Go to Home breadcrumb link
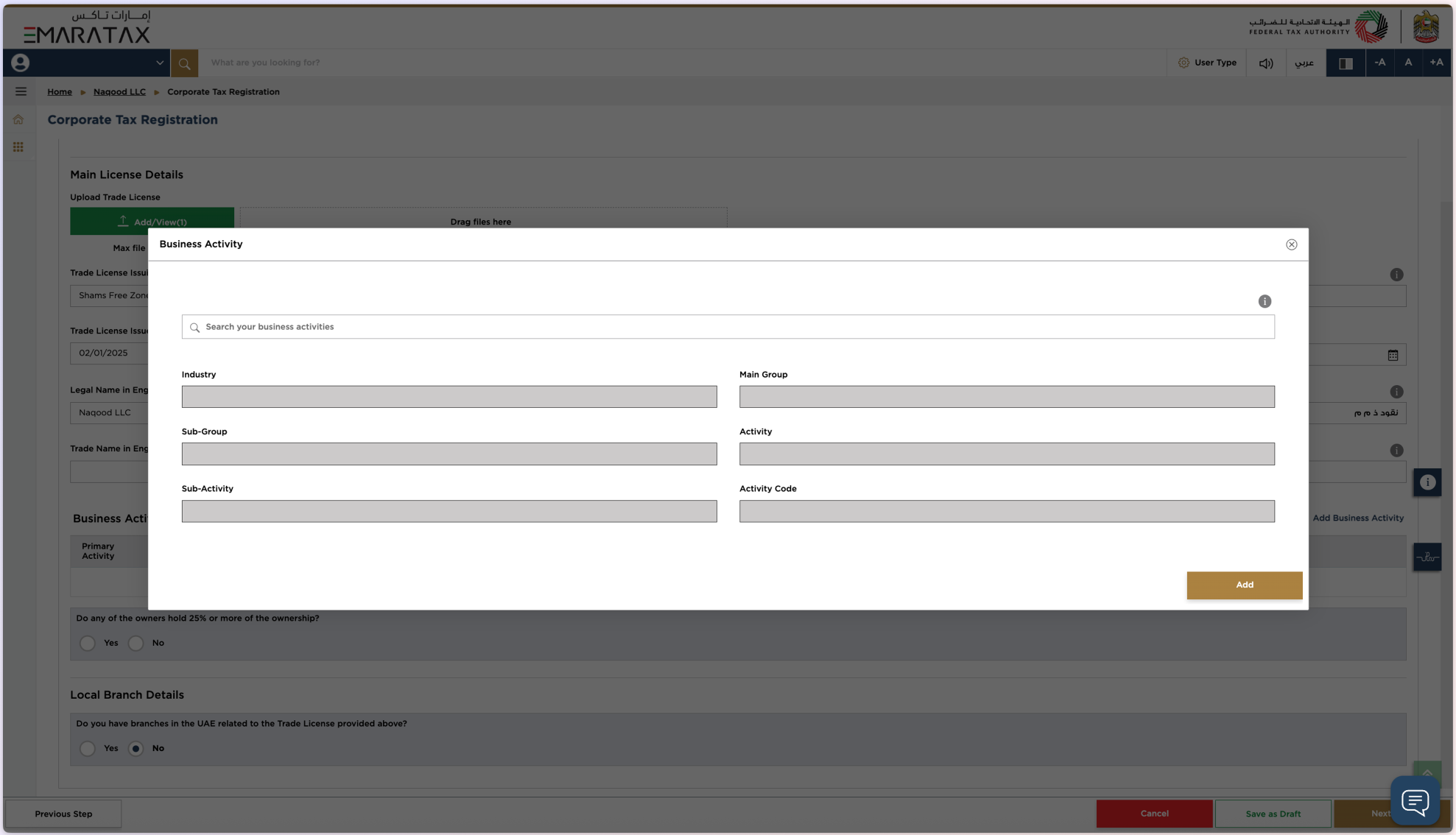 click(60, 92)
